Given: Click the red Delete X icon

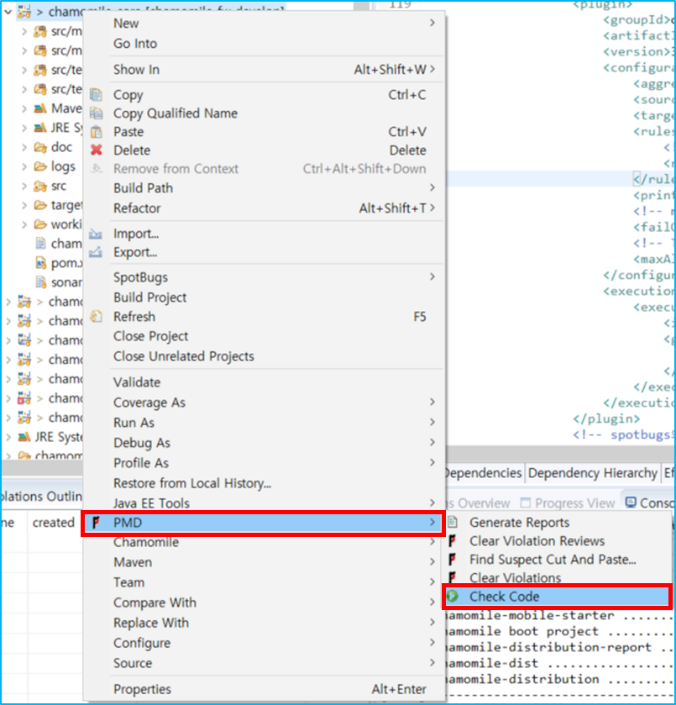Looking at the screenshot, I should coord(96,151).
